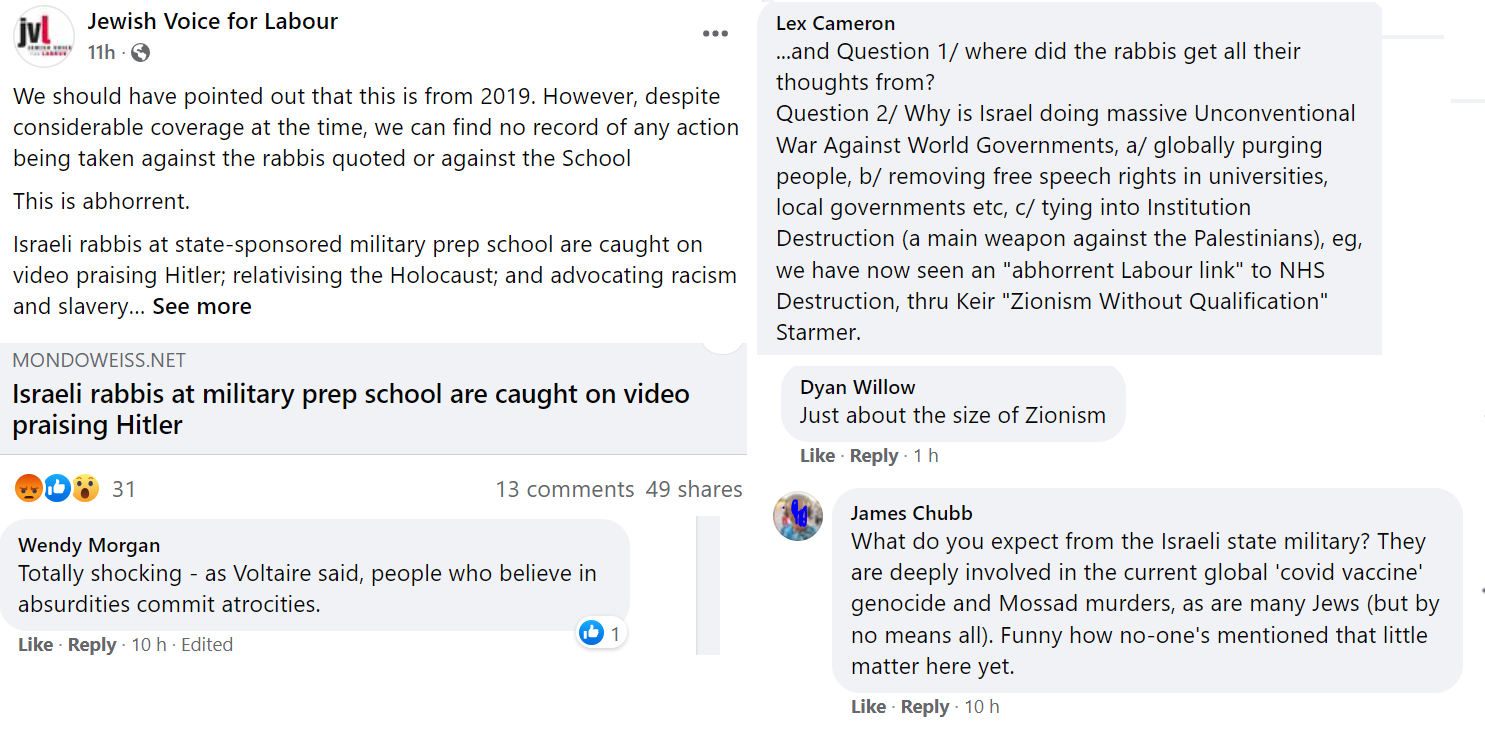Open the three-dot post options menu
Screen dimensions: 1485x733
point(715,34)
